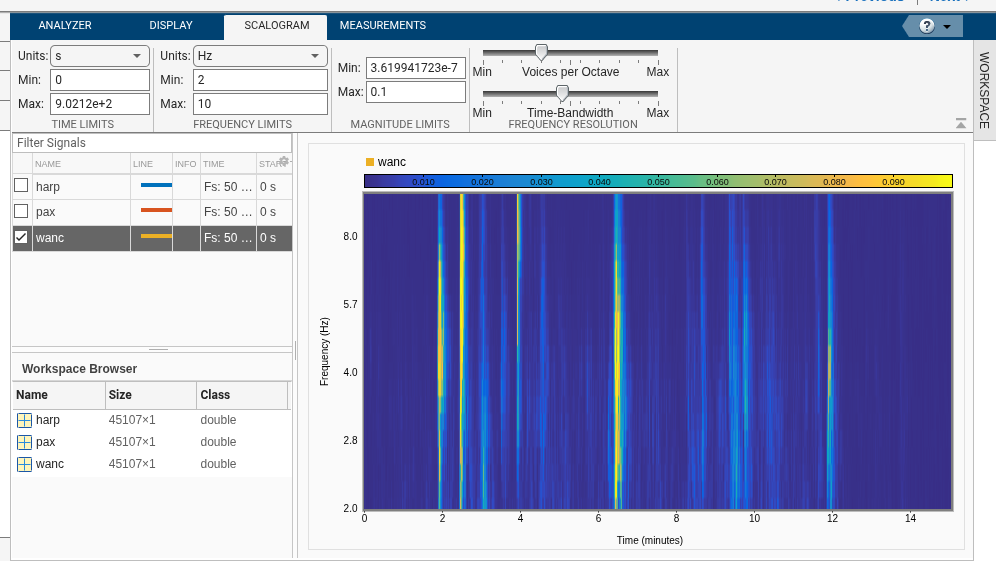Screen dimensions: 996x561
Task: Click the wanc variable icon in Workspace Browser
Action: point(25,464)
